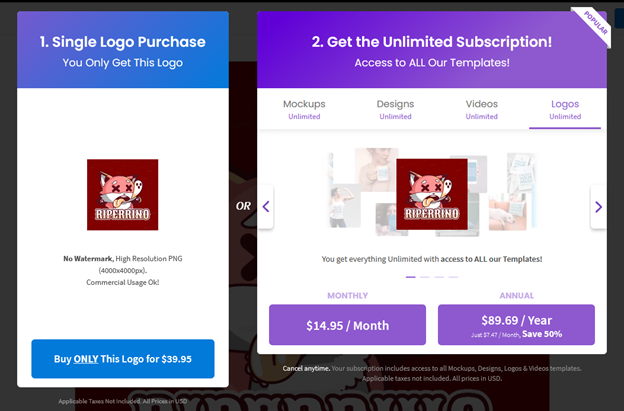Viewport: 624px width, 411px height.
Task: Choose the $14.95 / Month plan
Action: pos(348,325)
